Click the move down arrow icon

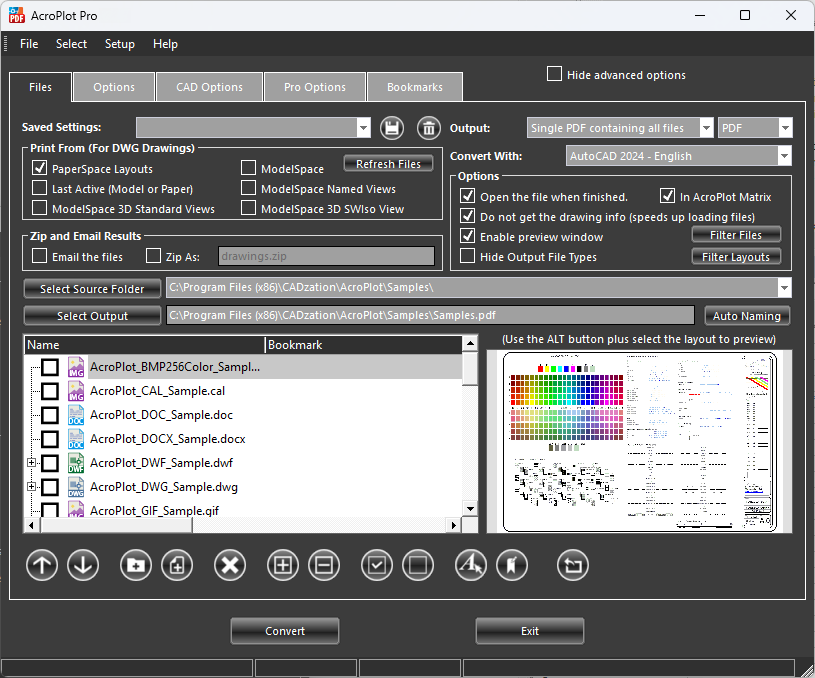pyautogui.click(x=83, y=565)
